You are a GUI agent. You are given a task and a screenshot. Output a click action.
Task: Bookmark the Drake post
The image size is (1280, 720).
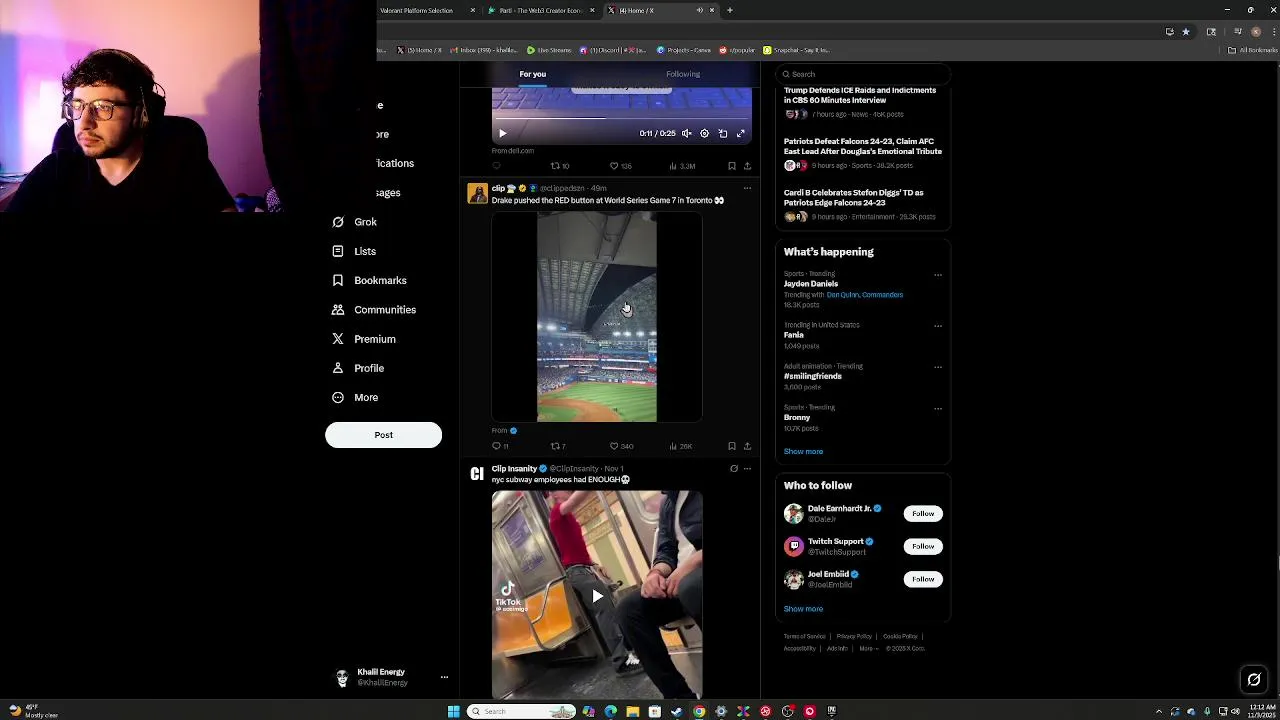pyautogui.click(x=732, y=446)
